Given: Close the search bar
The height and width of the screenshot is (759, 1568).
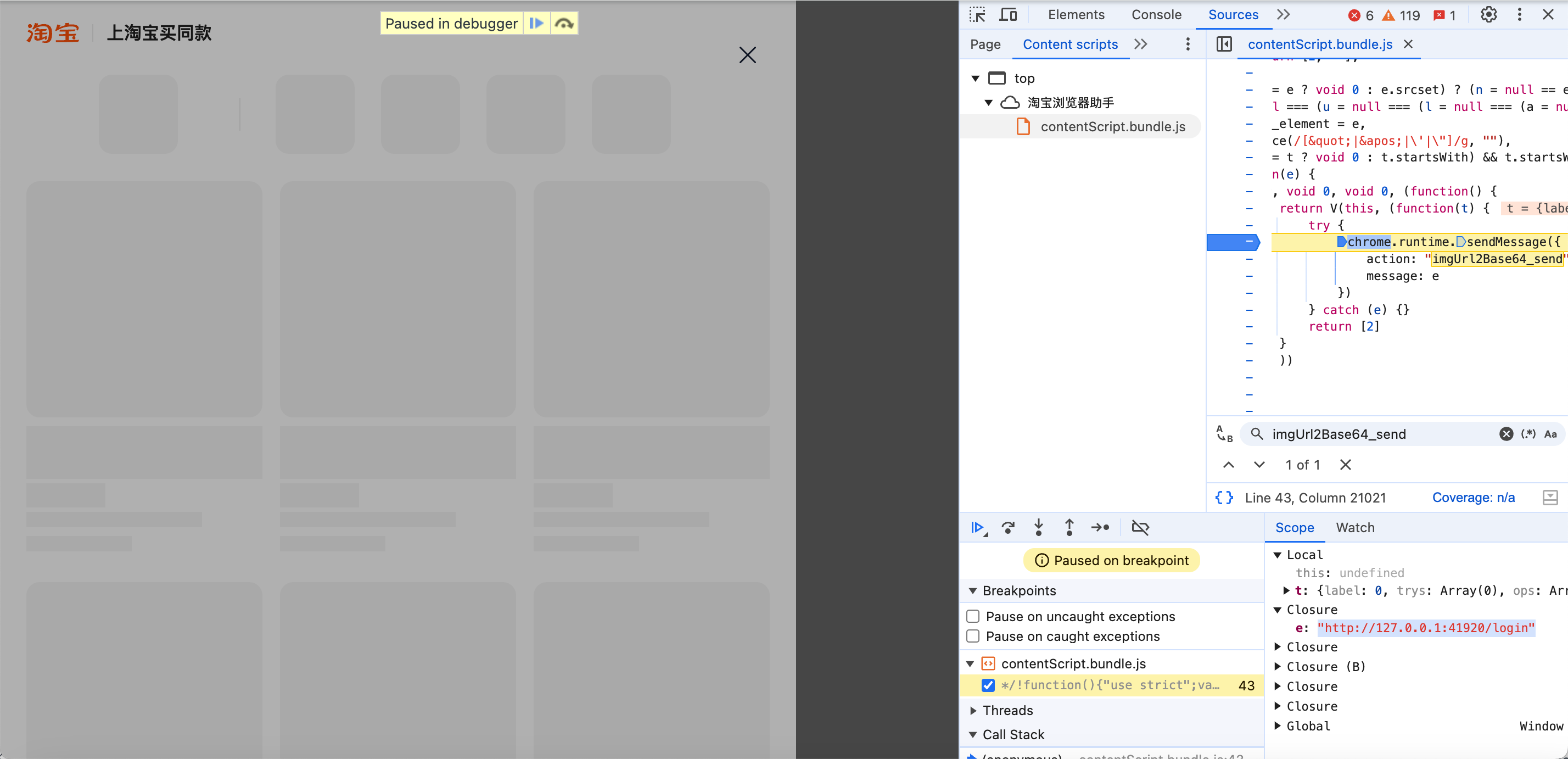Looking at the screenshot, I should [x=1345, y=465].
